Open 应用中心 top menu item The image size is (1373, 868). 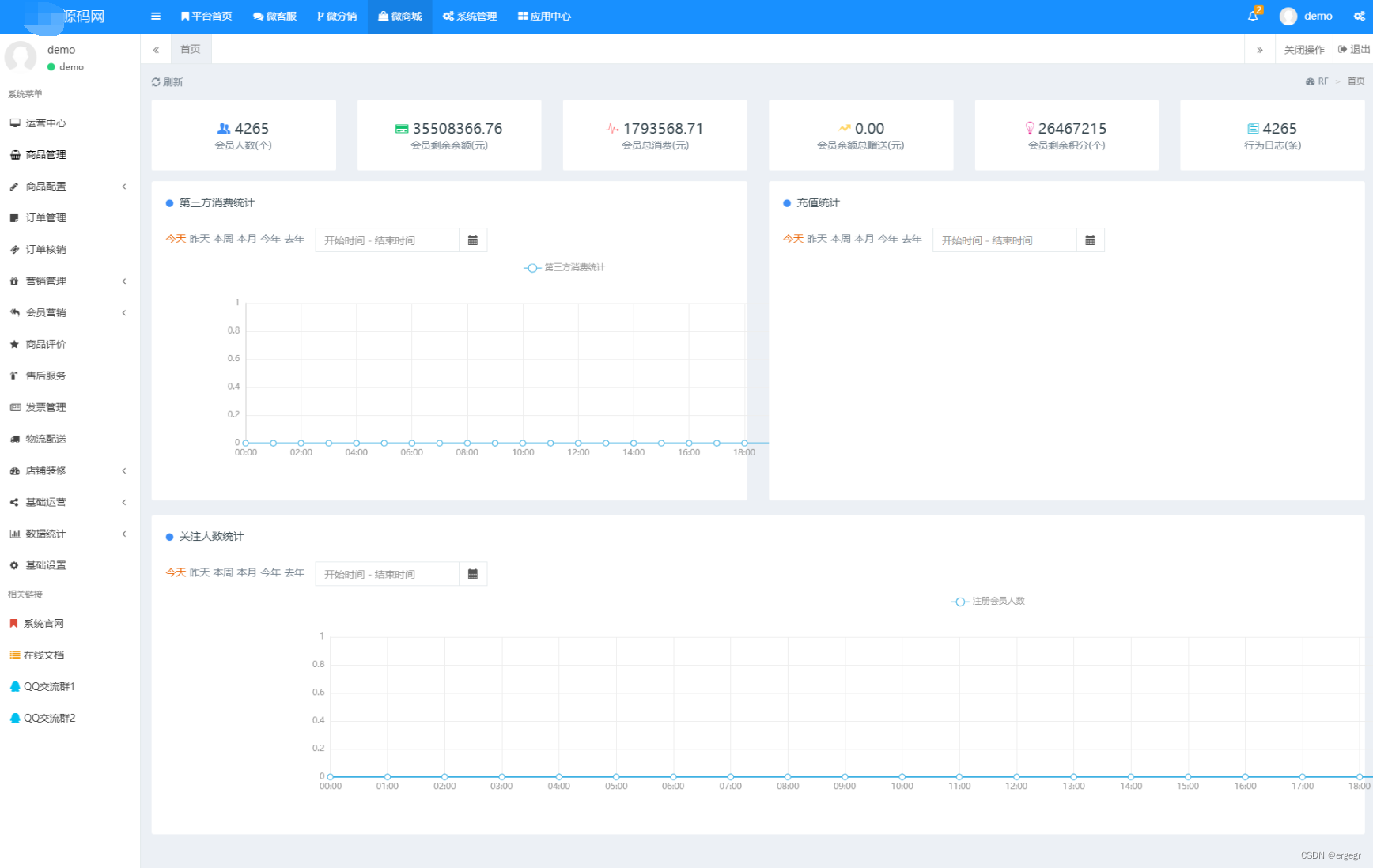point(544,16)
